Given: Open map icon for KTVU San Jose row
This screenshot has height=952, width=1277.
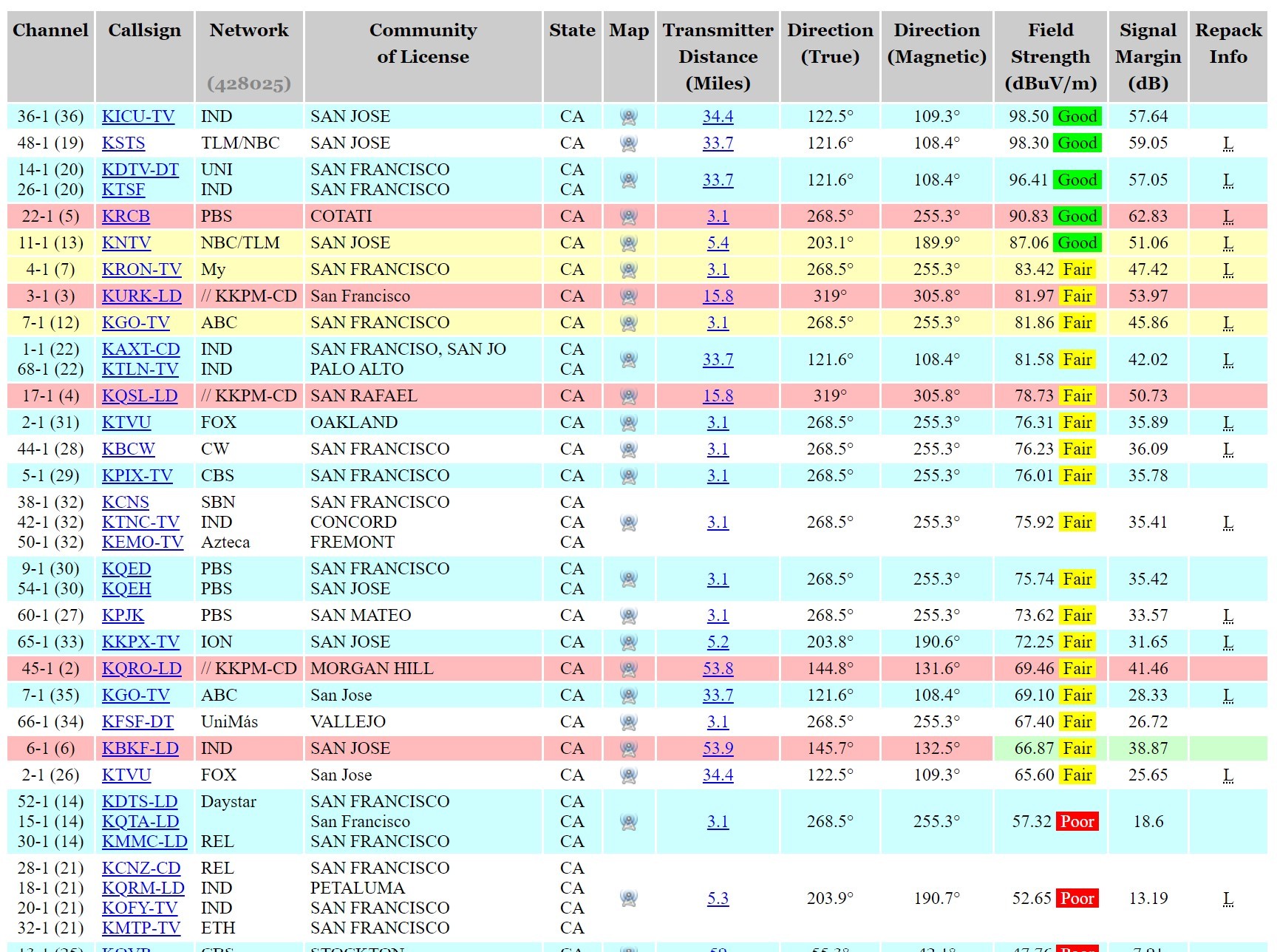Looking at the screenshot, I should click(x=629, y=775).
